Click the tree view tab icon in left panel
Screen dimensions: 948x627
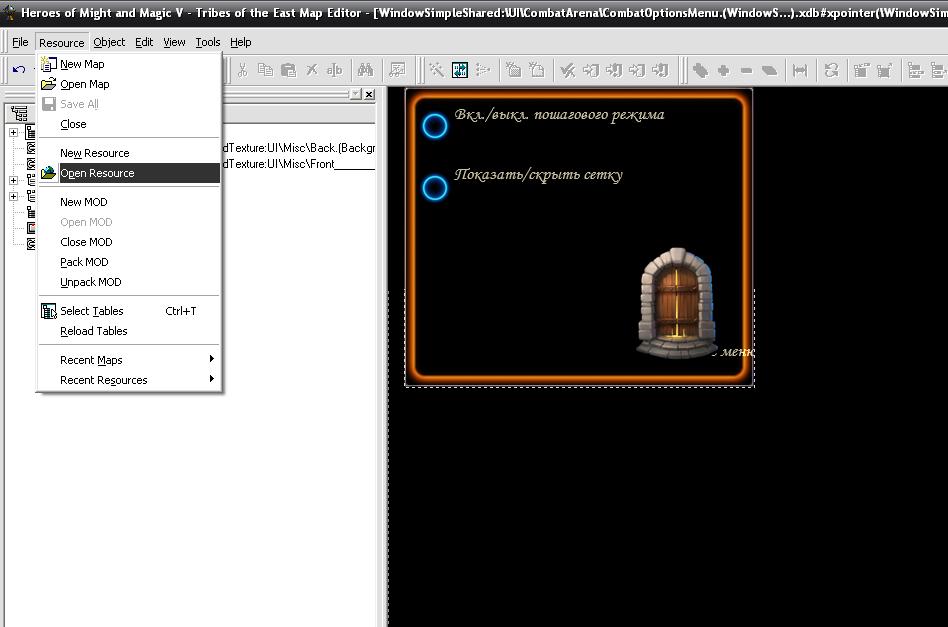19,113
